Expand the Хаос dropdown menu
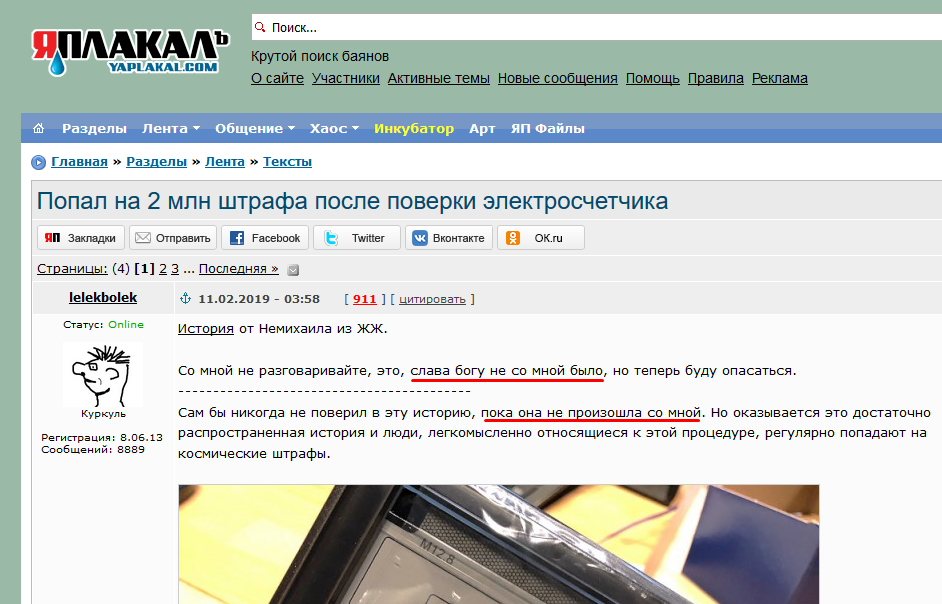The height and width of the screenshot is (604, 942). (334, 129)
